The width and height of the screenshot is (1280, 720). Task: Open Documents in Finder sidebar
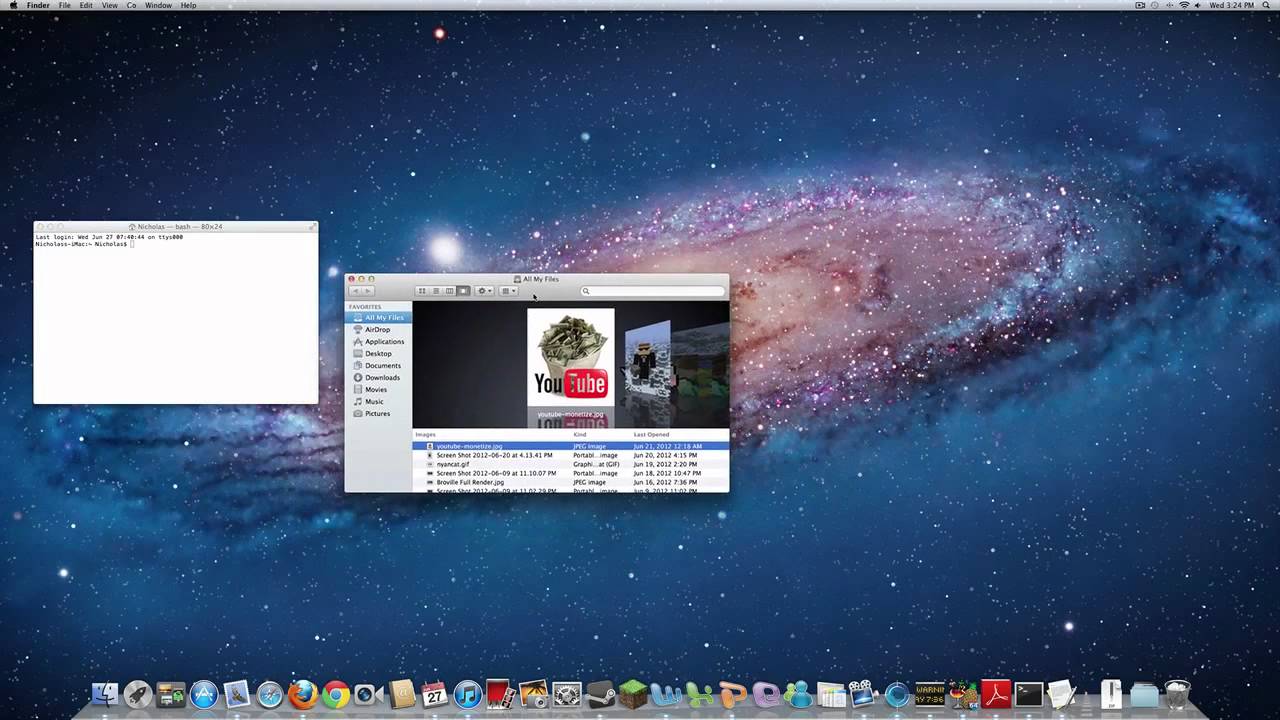[x=378, y=365]
